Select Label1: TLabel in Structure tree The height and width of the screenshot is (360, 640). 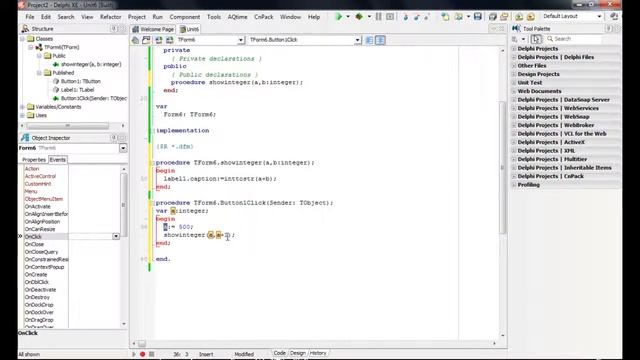[78, 90]
